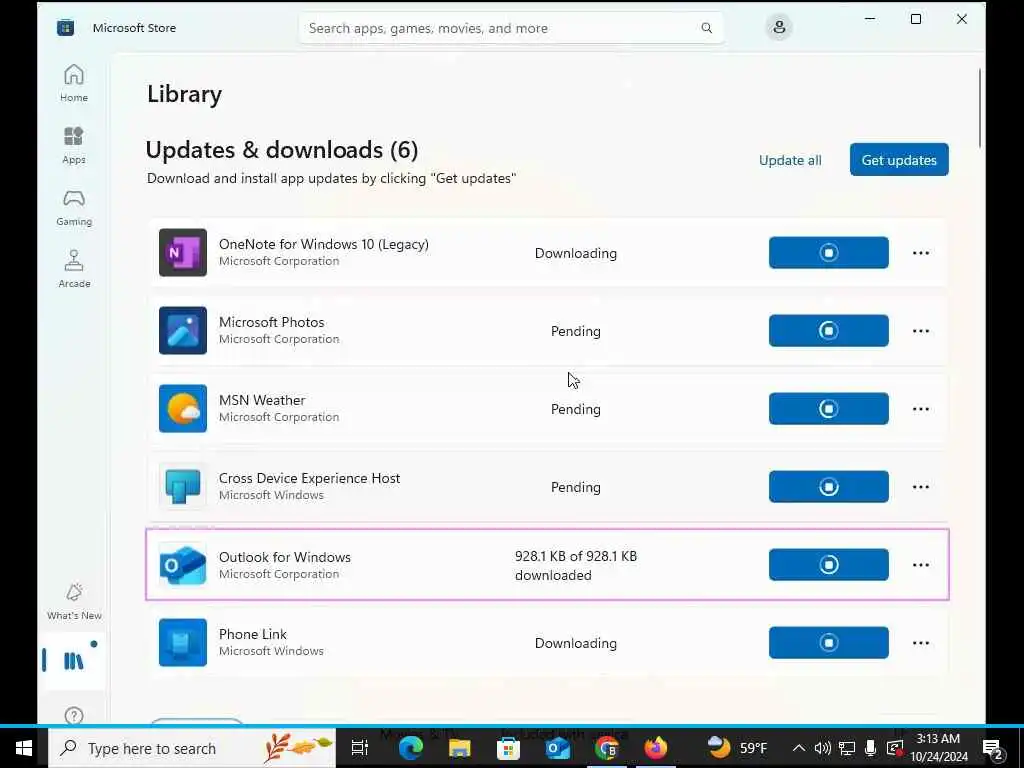
Task: Stop Cross Device Experience Host update
Action: [x=828, y=487]
